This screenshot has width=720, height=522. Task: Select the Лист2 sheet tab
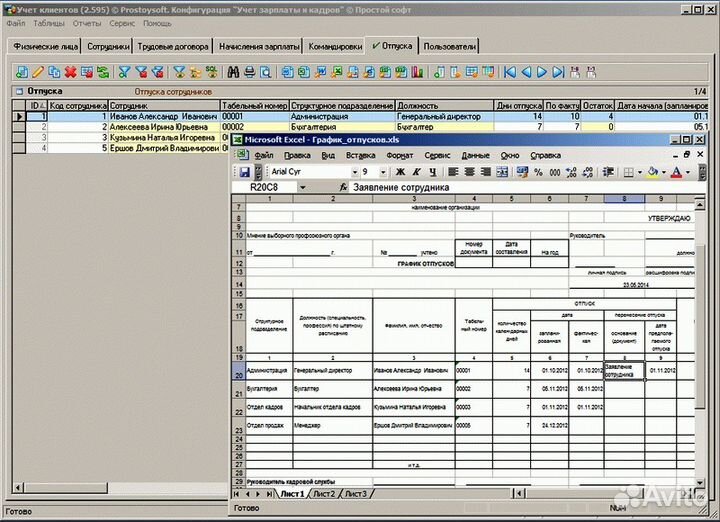pyautogui.click(x=323, y=494)
